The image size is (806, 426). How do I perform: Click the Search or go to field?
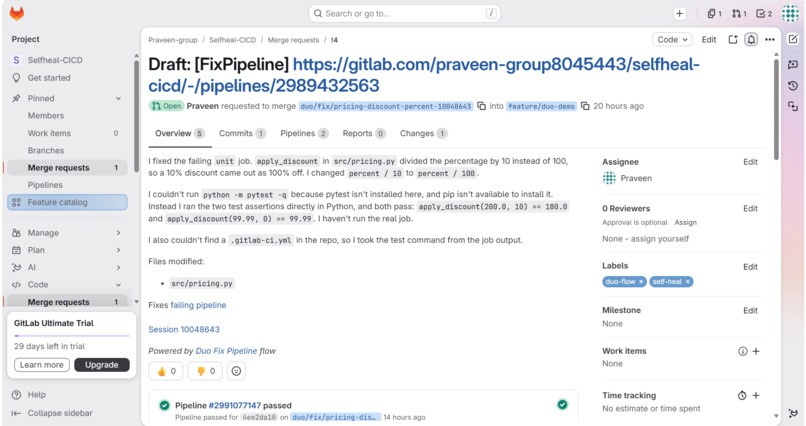coord(405,14)
